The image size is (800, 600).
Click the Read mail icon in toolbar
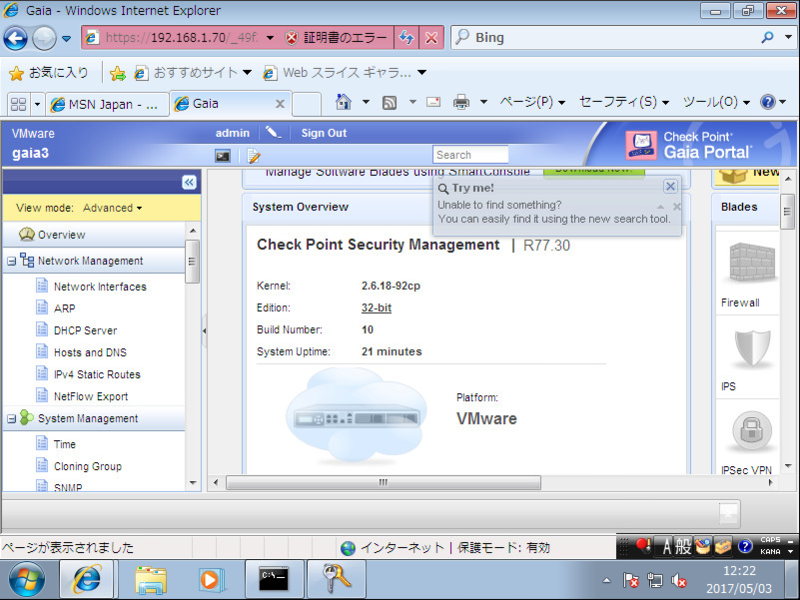click(x=433, y=102)
